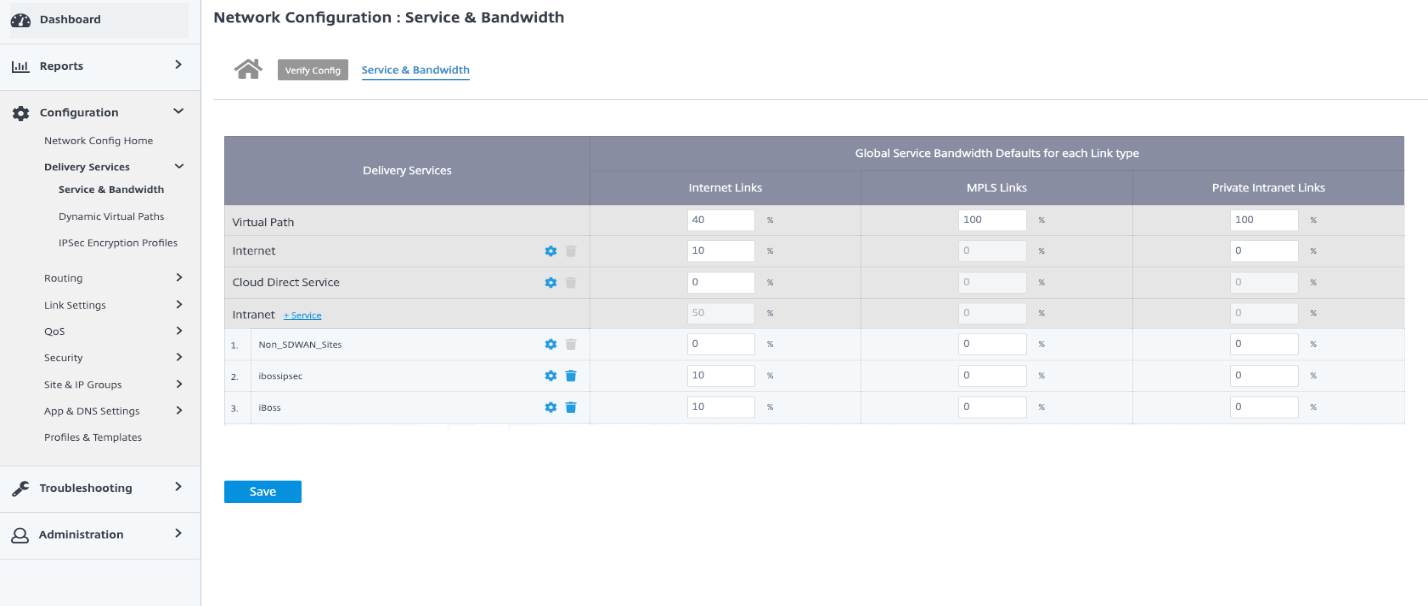The height and width of the screenshot is (606, 1428).
Task: Collapse the Configuration section
Action: (178, 112)
